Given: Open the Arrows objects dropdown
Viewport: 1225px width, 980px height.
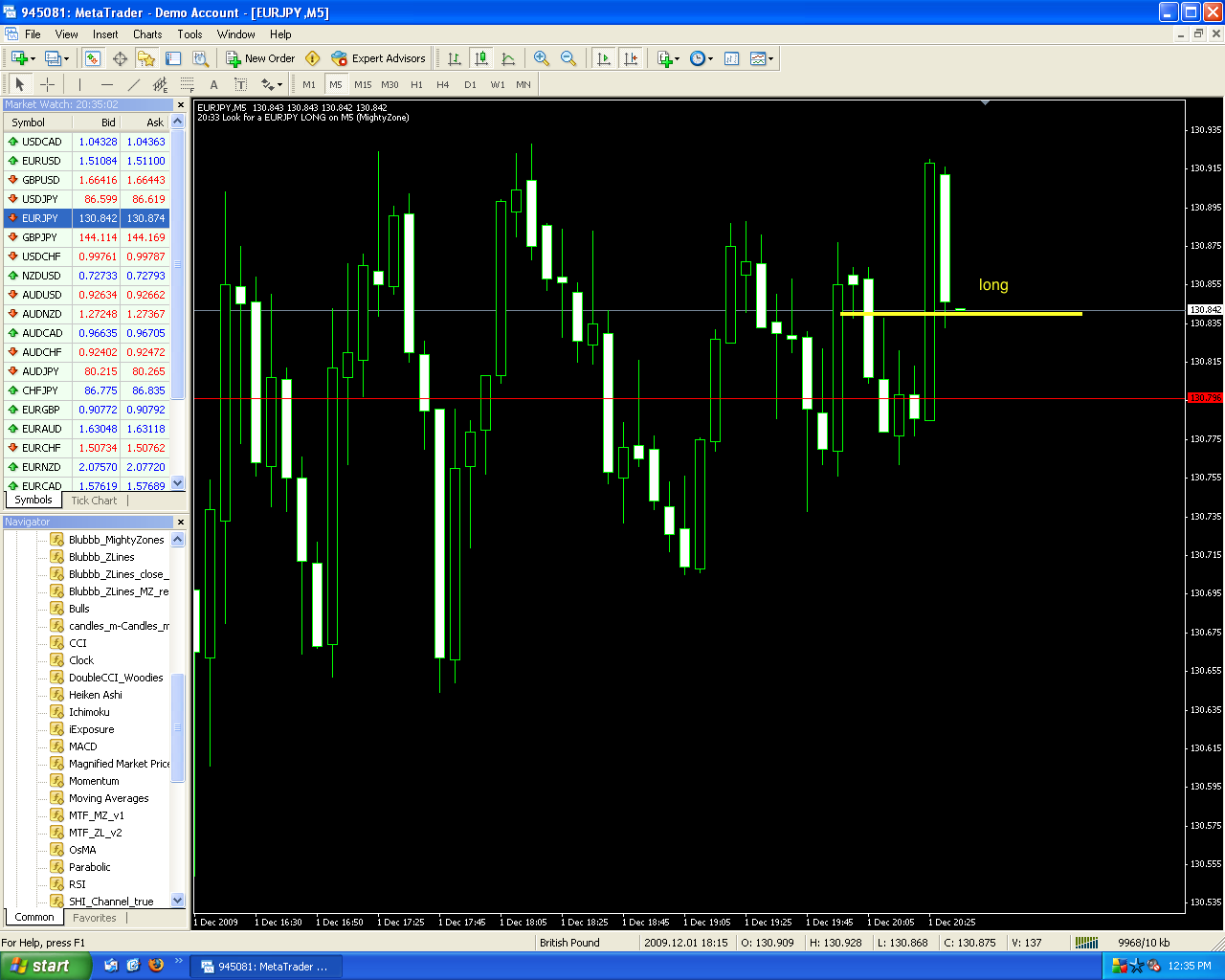Looking at the screenshot, I should tap(272, 84).
